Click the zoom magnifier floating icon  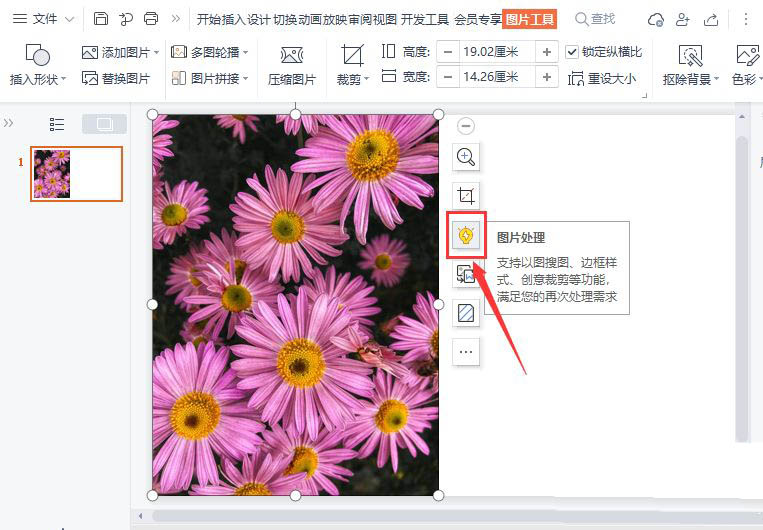click(466, 157)
